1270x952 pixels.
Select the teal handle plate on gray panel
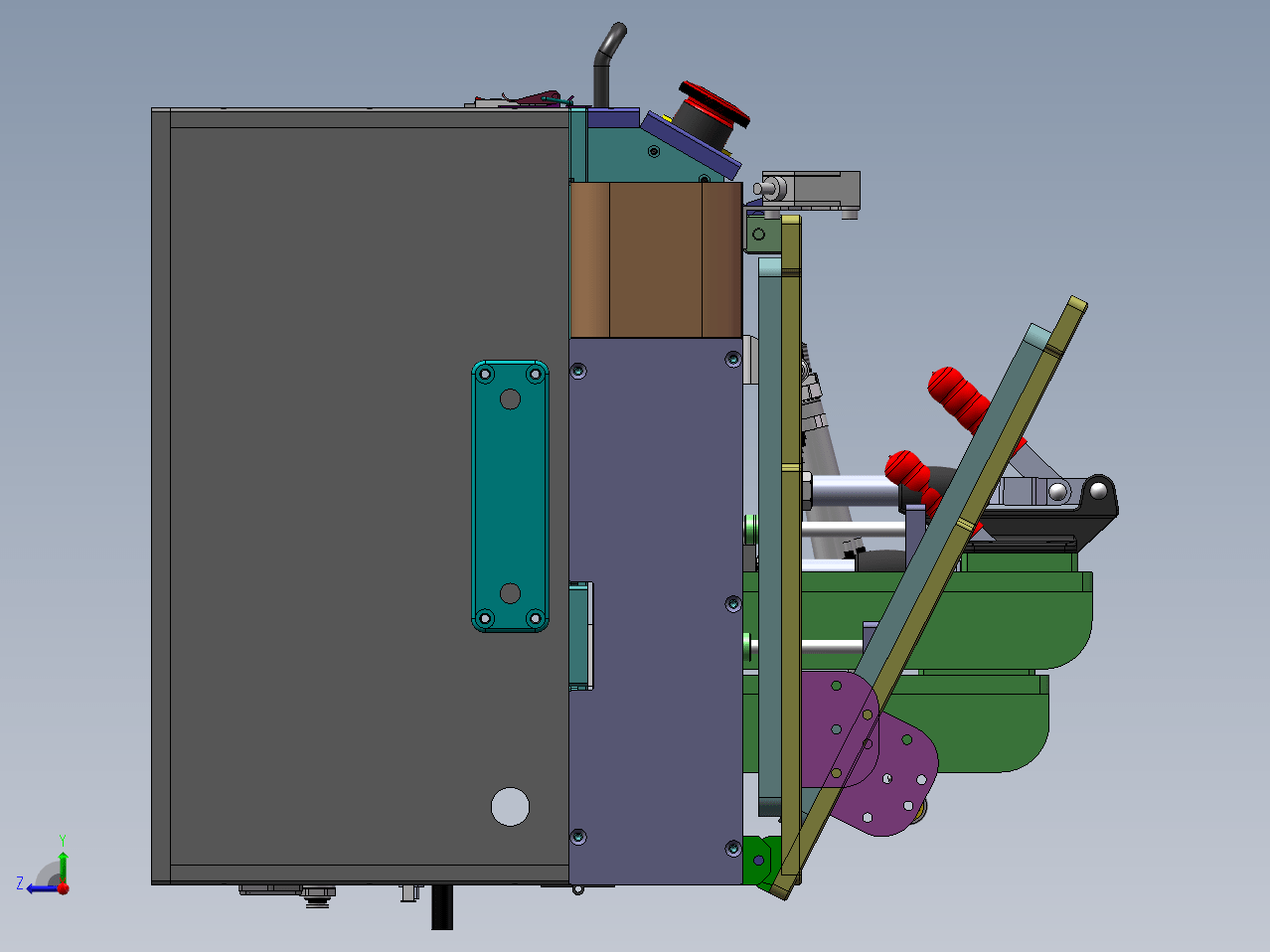[x=510, y=496]
